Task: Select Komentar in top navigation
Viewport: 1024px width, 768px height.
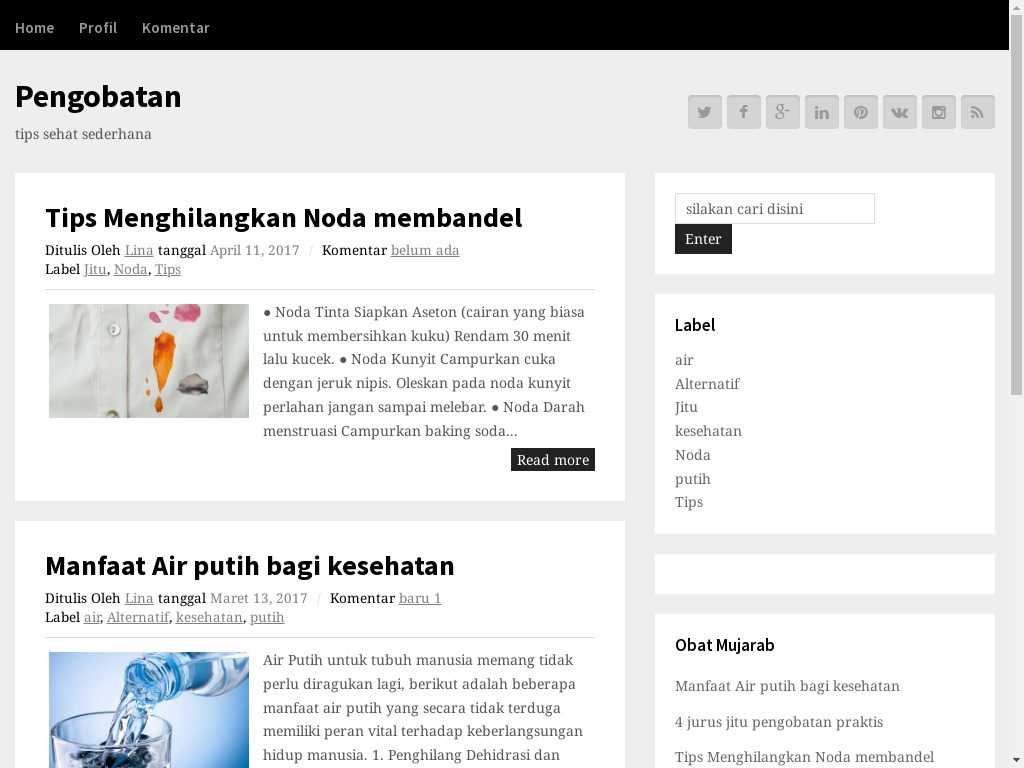Action: tap(176, 27)
